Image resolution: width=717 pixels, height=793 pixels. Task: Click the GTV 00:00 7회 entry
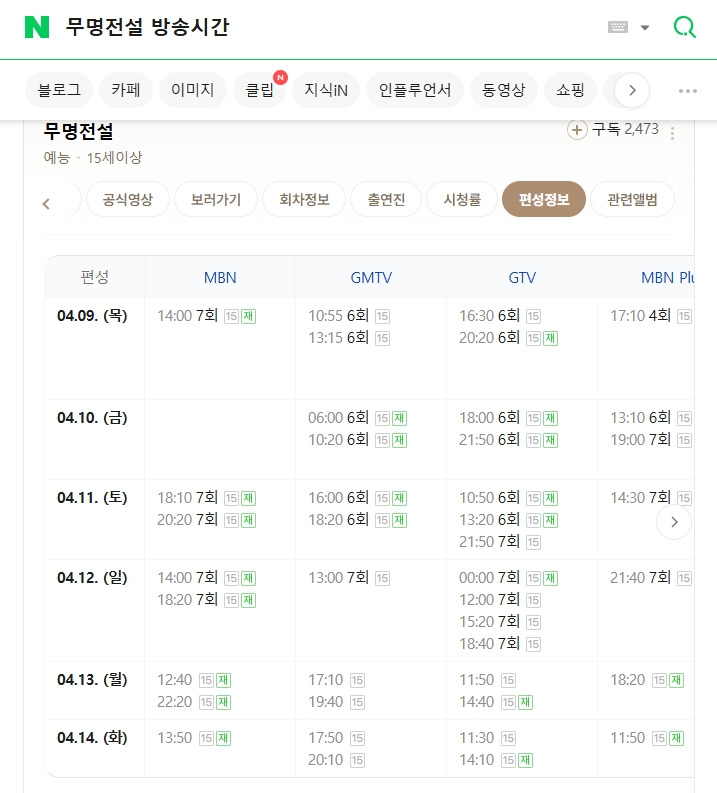click(x=509, y=578)
